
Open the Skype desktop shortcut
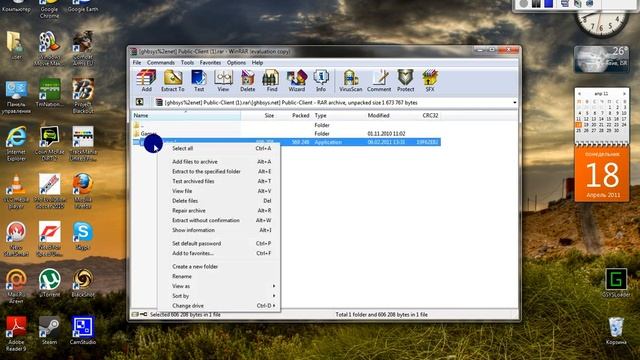[82, 236]
